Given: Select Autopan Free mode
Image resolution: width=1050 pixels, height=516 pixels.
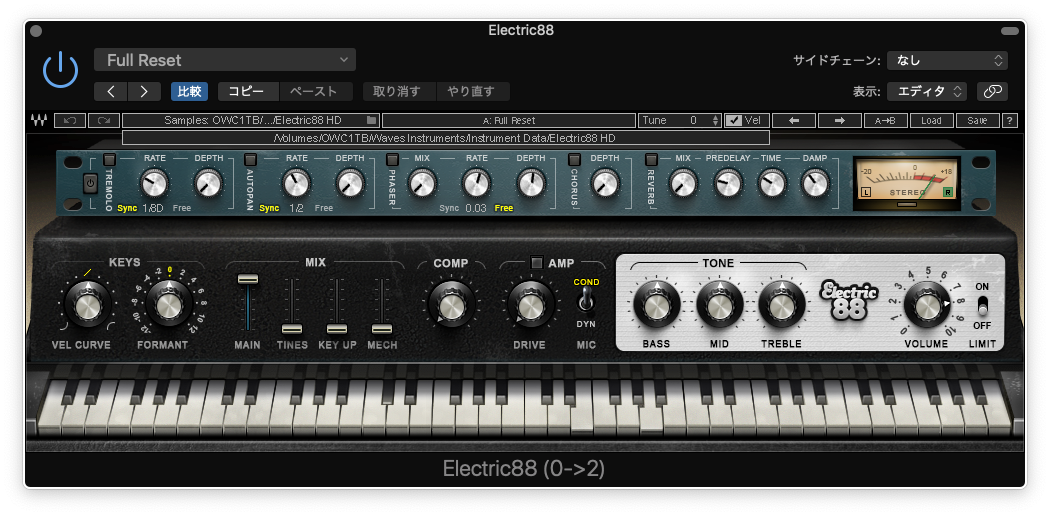Looking at the screenshot, I should (x=323, y=208).
